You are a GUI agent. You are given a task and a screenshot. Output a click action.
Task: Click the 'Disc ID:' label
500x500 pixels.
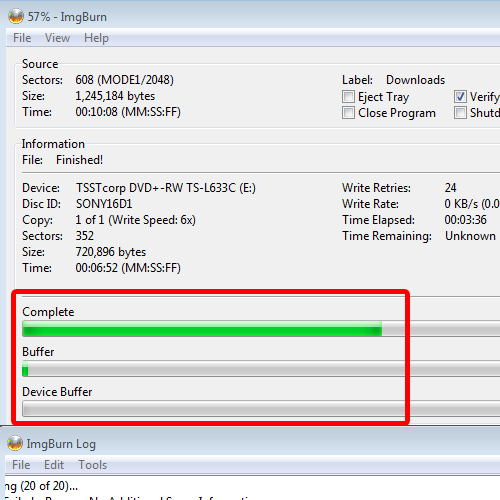click(42, 204)
